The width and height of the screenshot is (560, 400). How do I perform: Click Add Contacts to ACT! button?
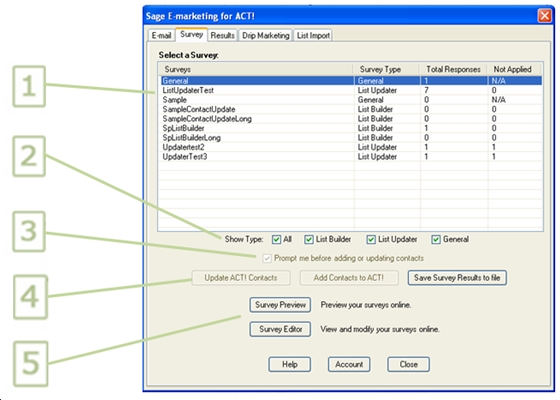349,278
